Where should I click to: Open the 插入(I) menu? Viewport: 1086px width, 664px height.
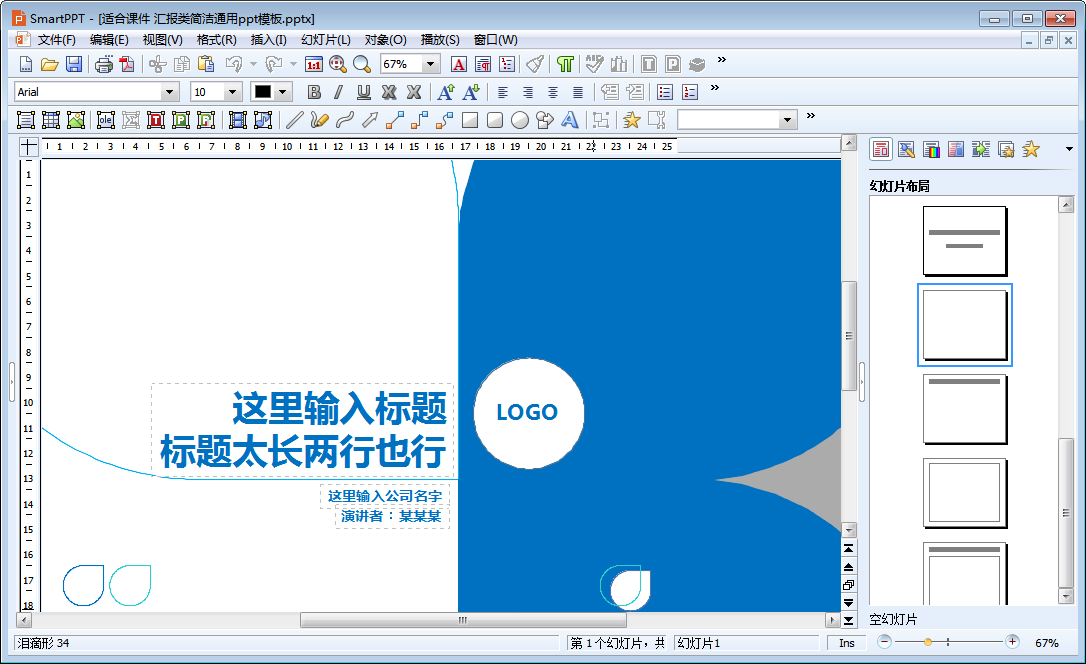[x=269, y=40]
